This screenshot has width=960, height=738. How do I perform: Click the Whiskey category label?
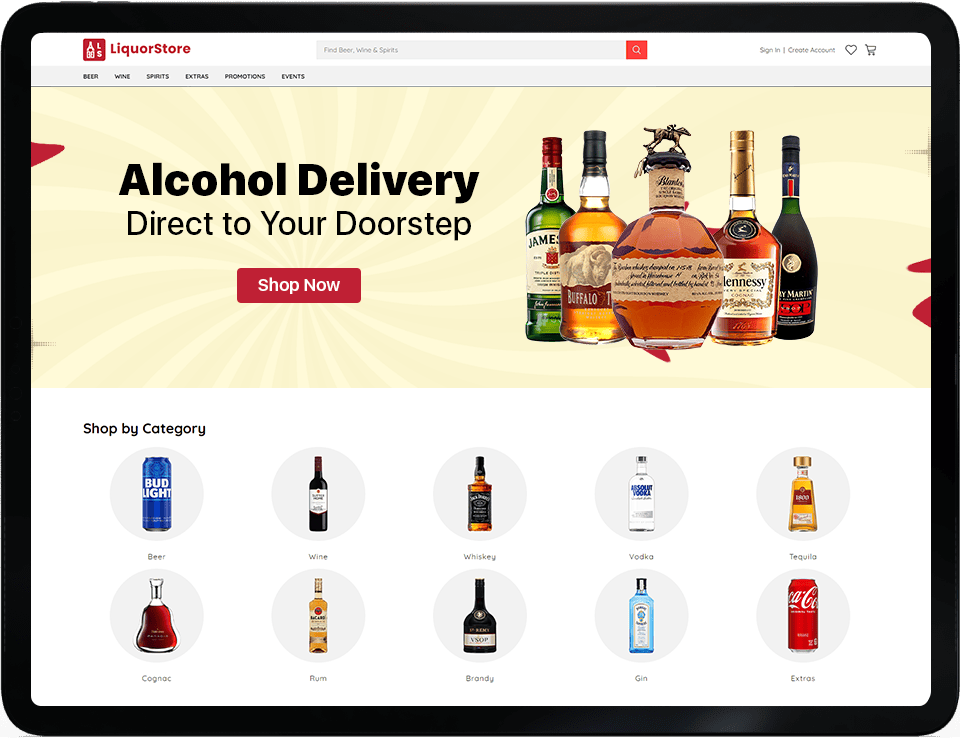tap(480, 557)
